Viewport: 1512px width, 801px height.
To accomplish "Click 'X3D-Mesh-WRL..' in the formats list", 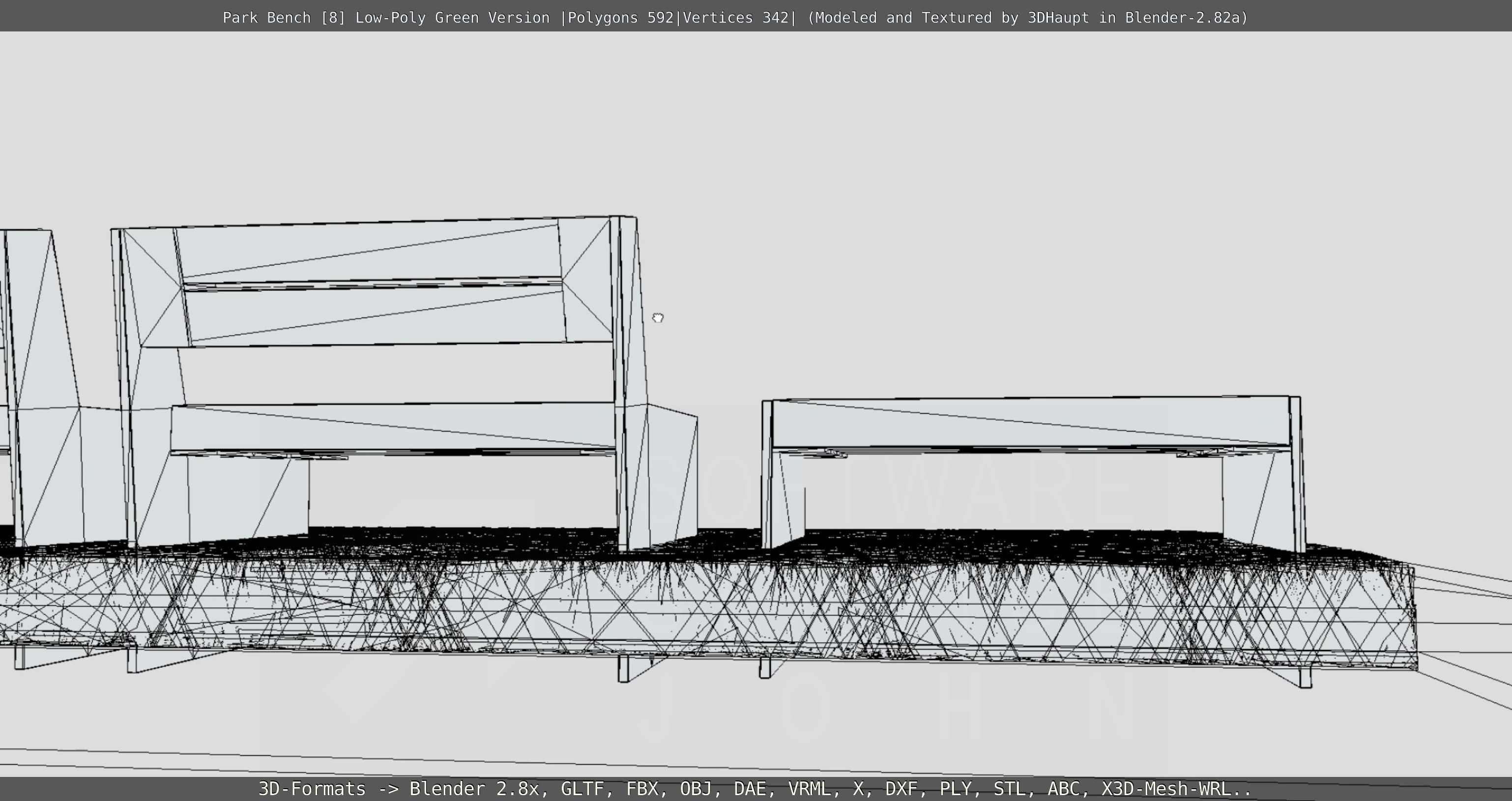I will click(x=1176, y=789).
